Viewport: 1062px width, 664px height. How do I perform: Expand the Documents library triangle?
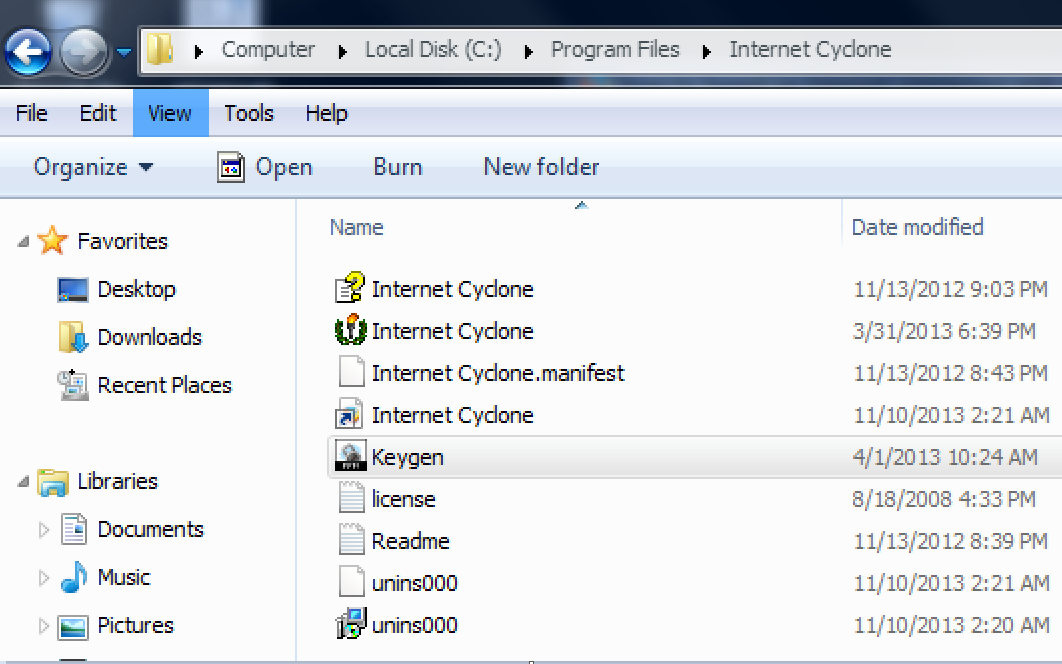(44, 529)
